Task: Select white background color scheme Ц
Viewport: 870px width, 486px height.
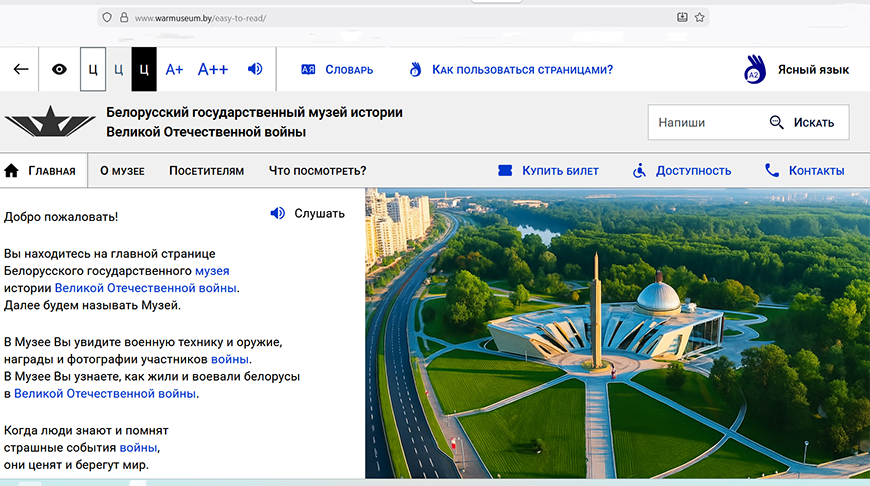Action: coord(93,69)
